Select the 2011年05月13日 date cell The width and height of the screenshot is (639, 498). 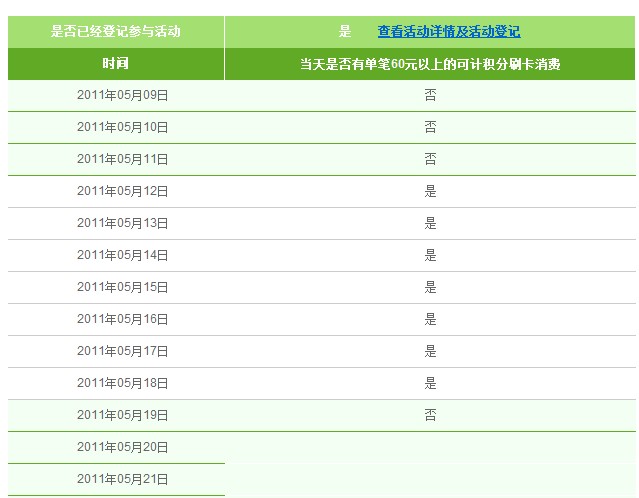point(122,224)
